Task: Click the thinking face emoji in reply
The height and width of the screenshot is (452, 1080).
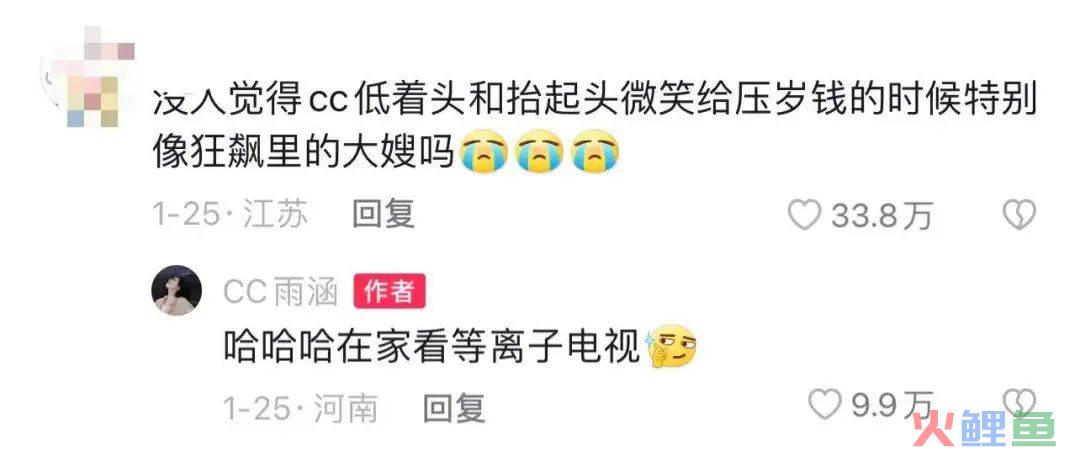Action: pos(672,347)
